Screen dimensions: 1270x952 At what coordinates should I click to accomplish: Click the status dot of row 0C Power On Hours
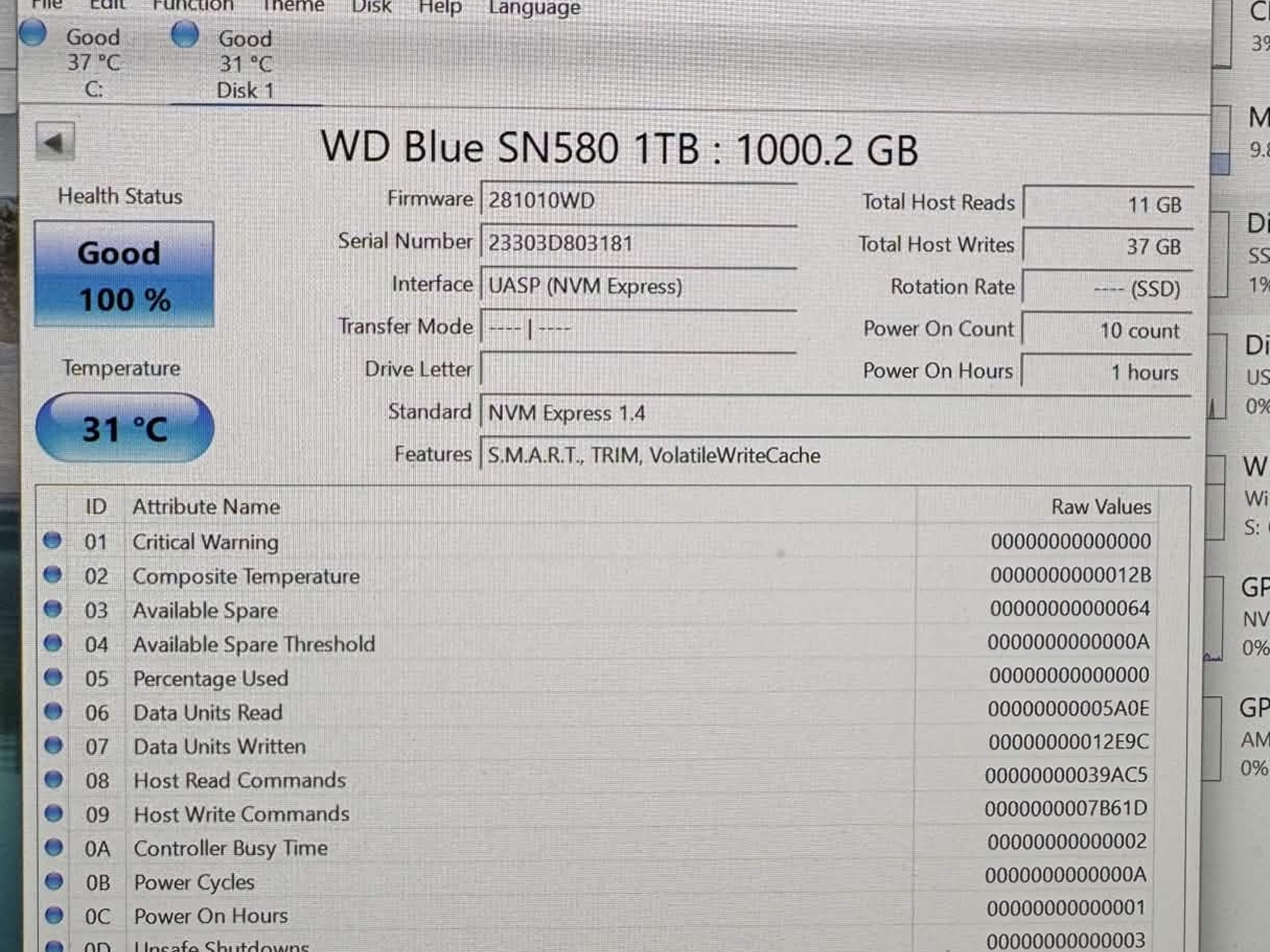pos(55,915)
